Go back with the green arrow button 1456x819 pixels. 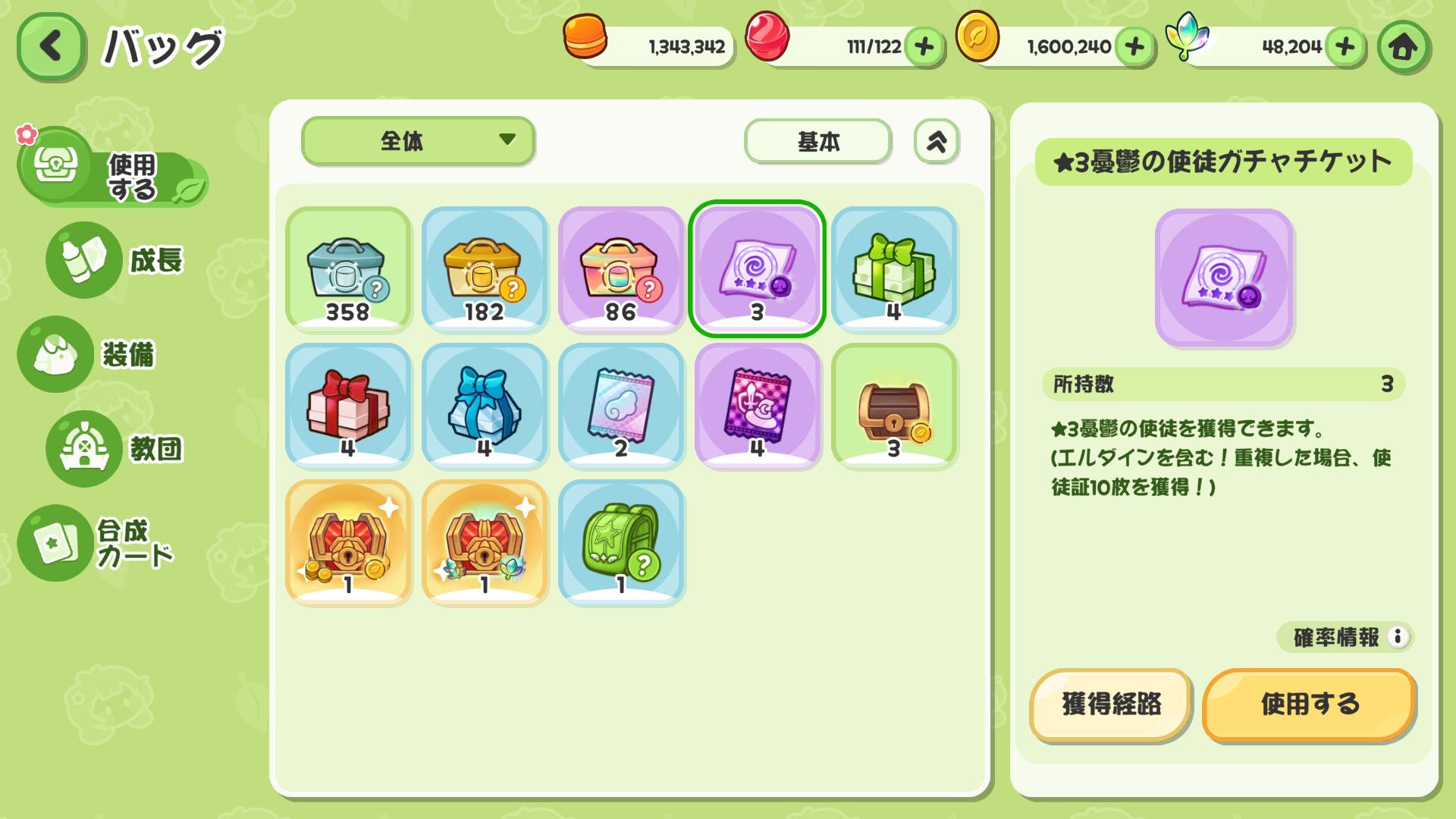click(x=50, y=46)
